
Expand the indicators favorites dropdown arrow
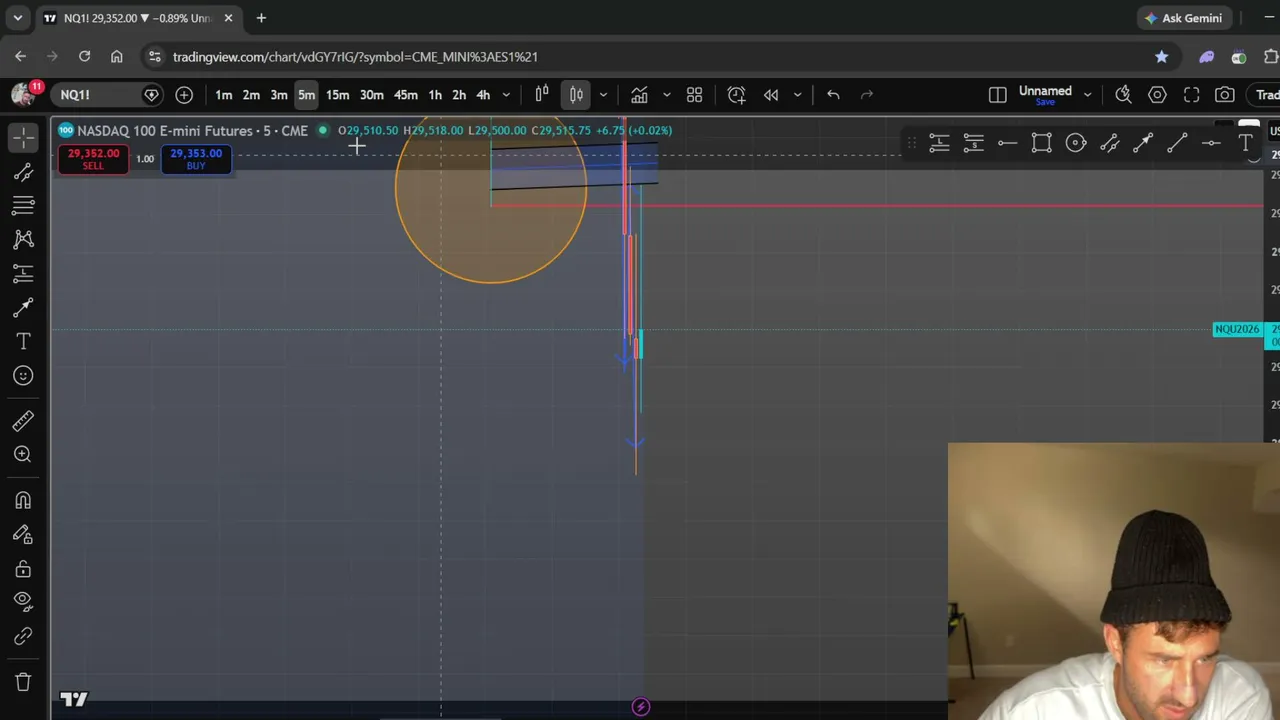pos(667,95)
